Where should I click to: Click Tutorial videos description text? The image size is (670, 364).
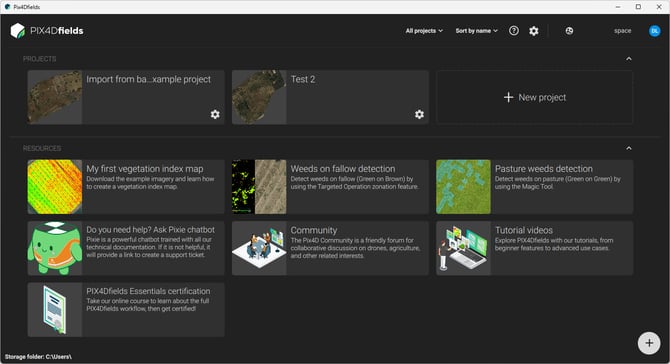(x=554, y=244)
